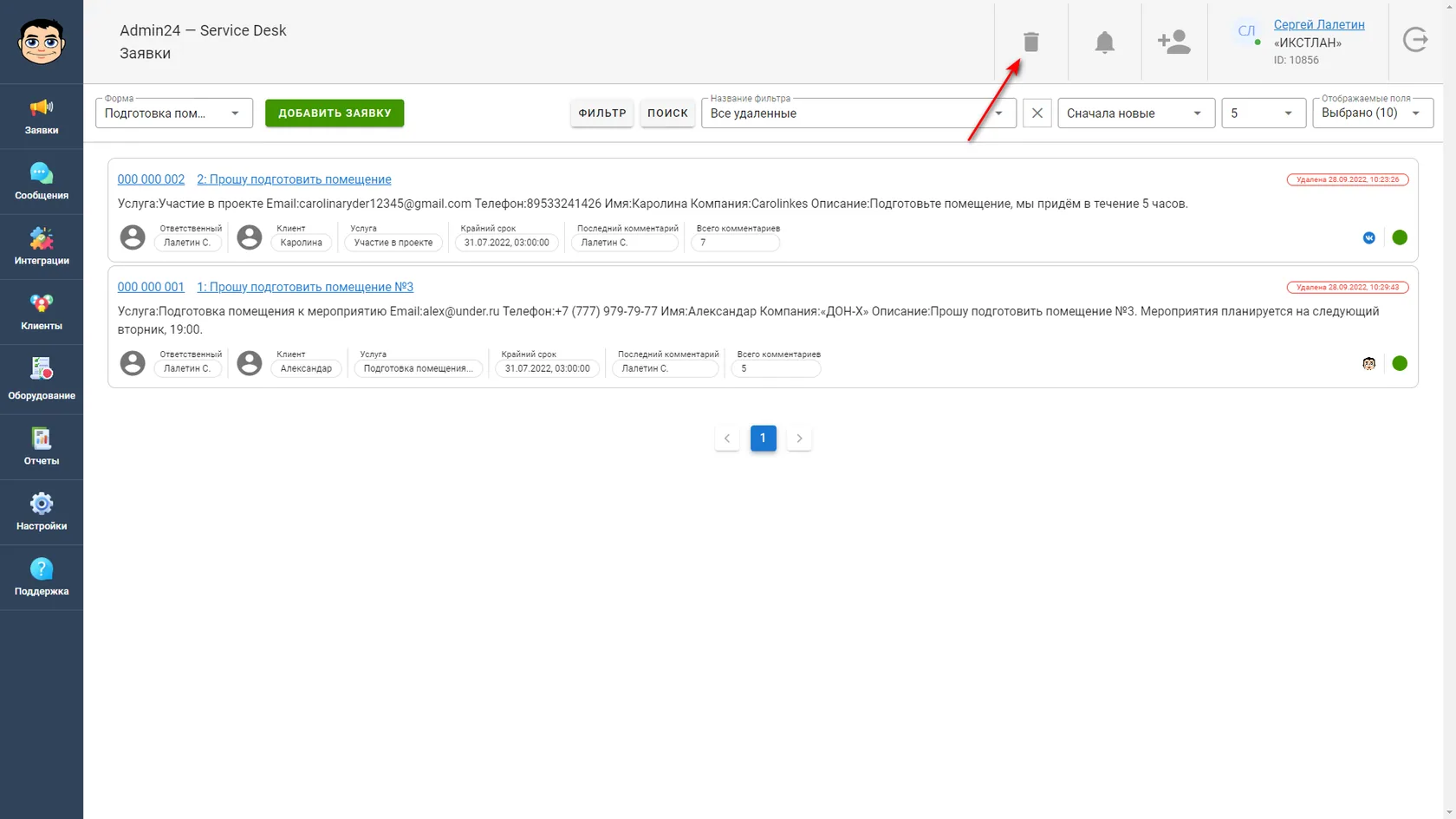The width and height of the screenshot is (1456, 819).
Task: Click the ДОБАВИТЬ ЗАЯВКУ button
Action: click(335, 113)
